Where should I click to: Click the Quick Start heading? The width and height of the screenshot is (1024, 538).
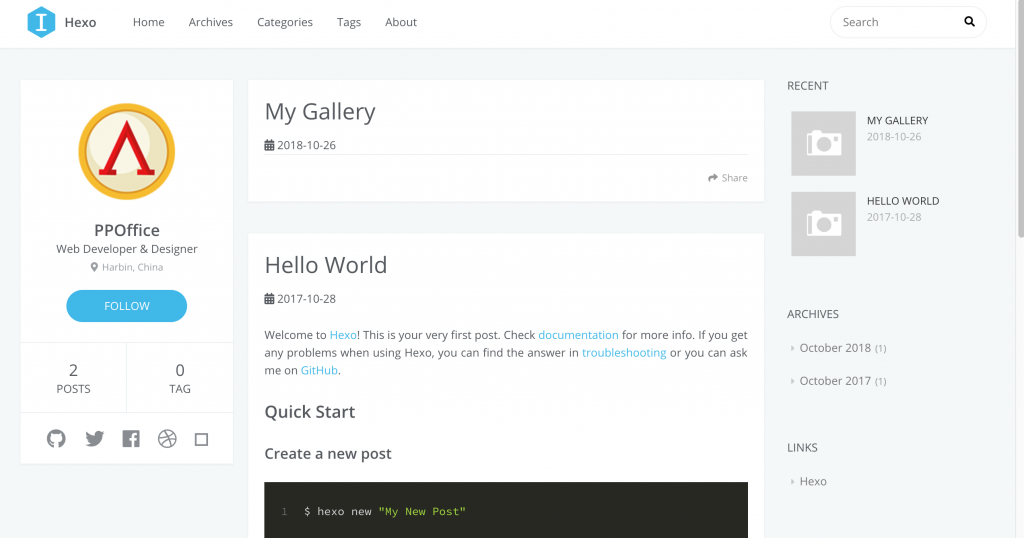310,412
